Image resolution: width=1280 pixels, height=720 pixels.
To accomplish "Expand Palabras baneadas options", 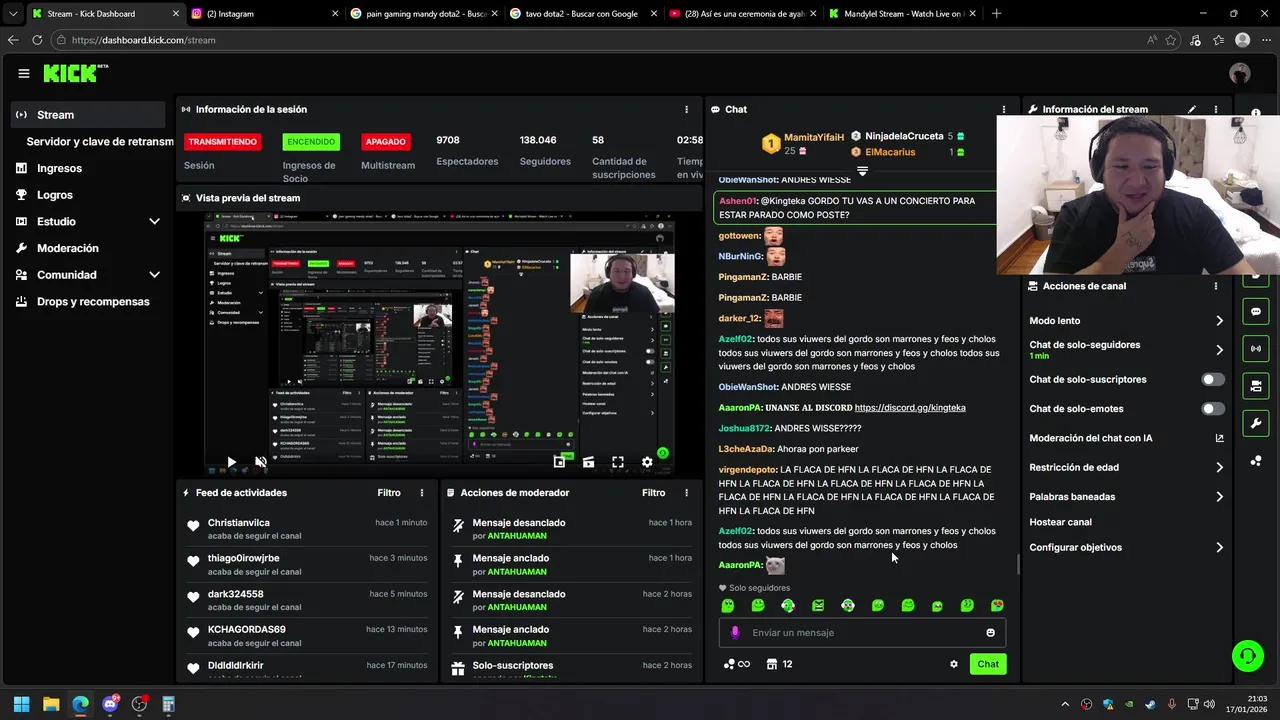I will point(1219,496).
